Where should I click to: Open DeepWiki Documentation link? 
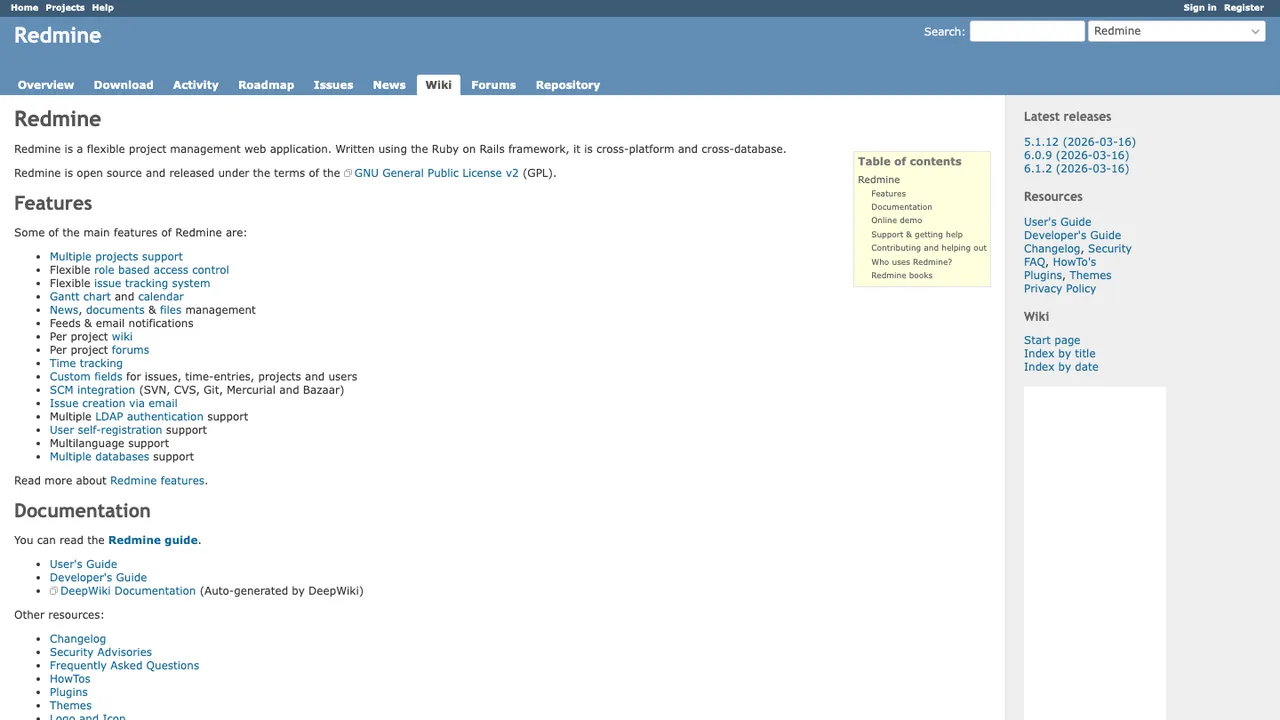click(128, 591)
